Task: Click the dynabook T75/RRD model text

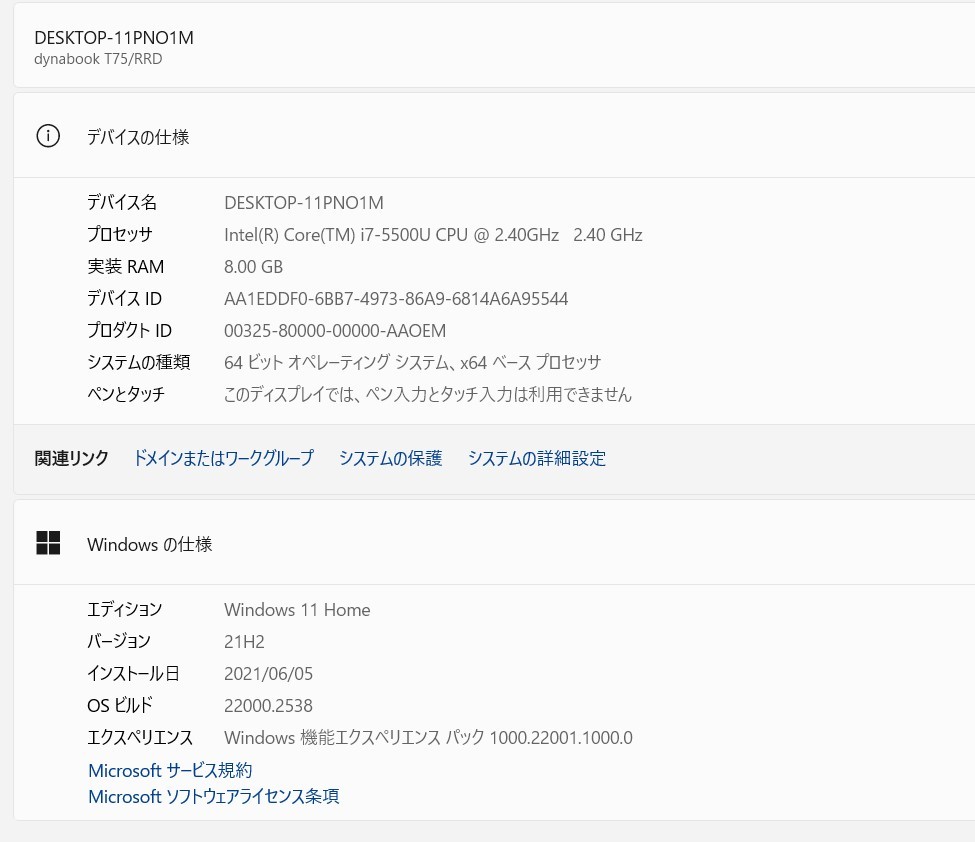Action: 98,59
